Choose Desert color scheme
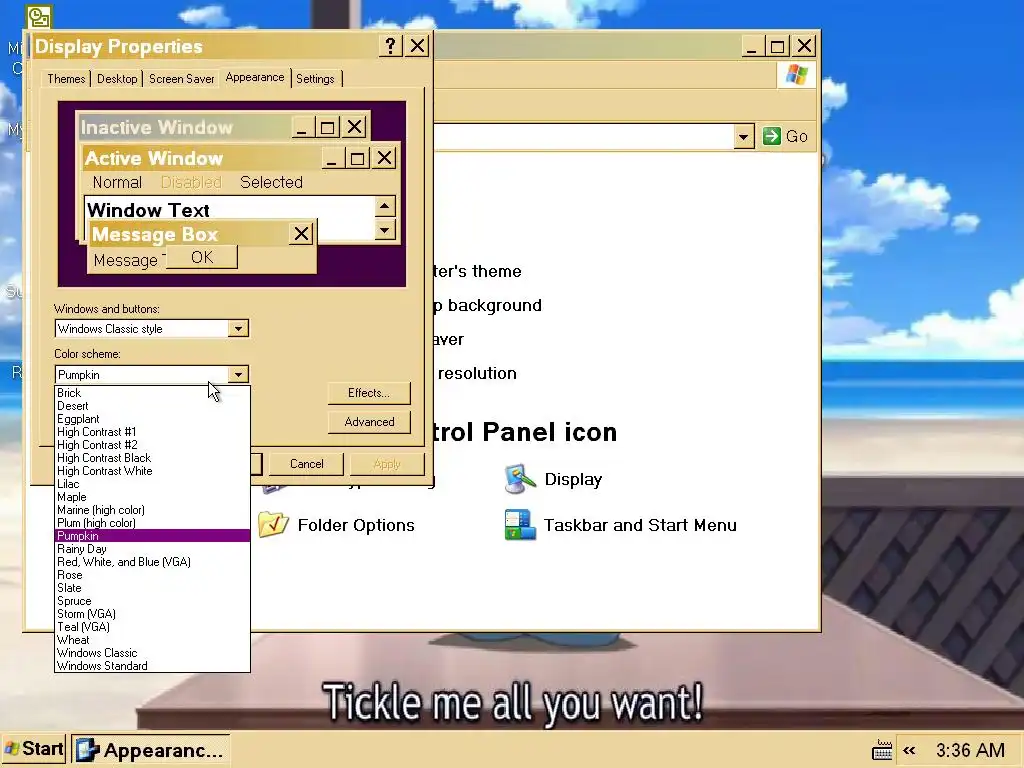This screenshot has height=768, width=1024. click(152, 406)
